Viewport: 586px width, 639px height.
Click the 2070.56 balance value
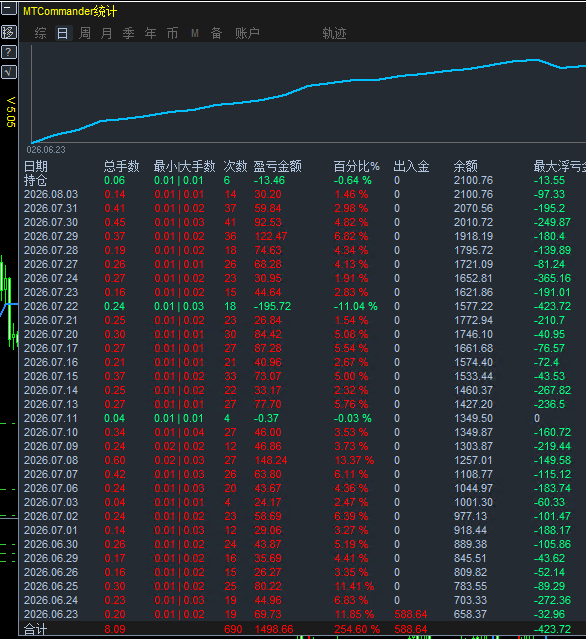click(x=474, y=208)
